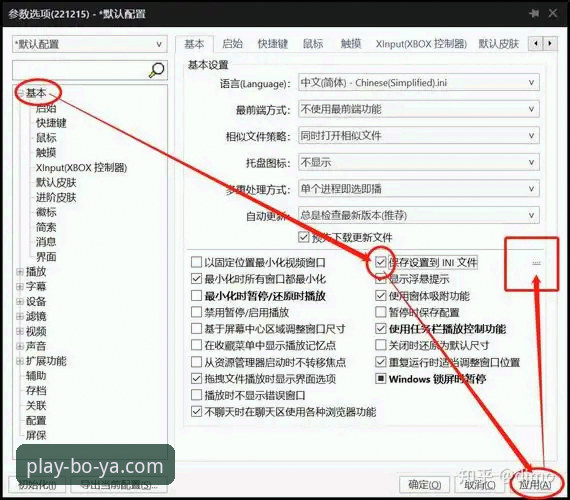Enable 禁用暂停/启用播放 option
This screenshot has height=500, width=570.
pos(196,312)
